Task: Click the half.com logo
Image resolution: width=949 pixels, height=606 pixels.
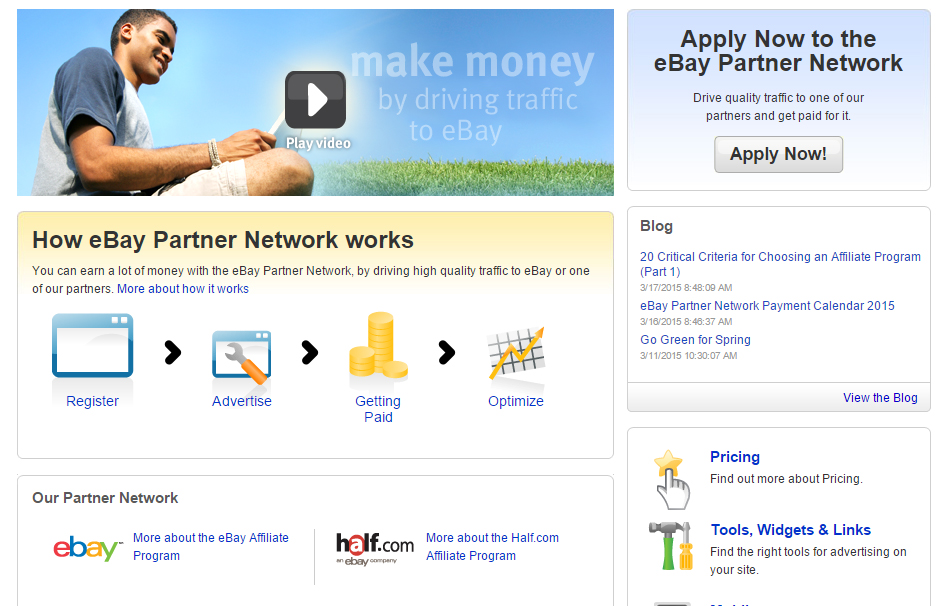Action: pyautogui.click(x=375, y=548)
